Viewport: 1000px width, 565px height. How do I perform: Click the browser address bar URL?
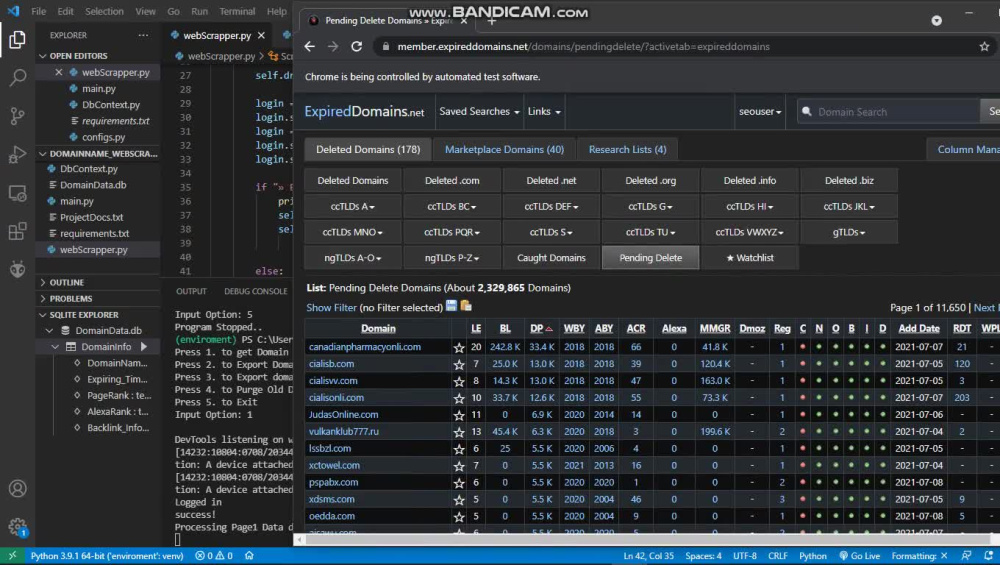584,47
